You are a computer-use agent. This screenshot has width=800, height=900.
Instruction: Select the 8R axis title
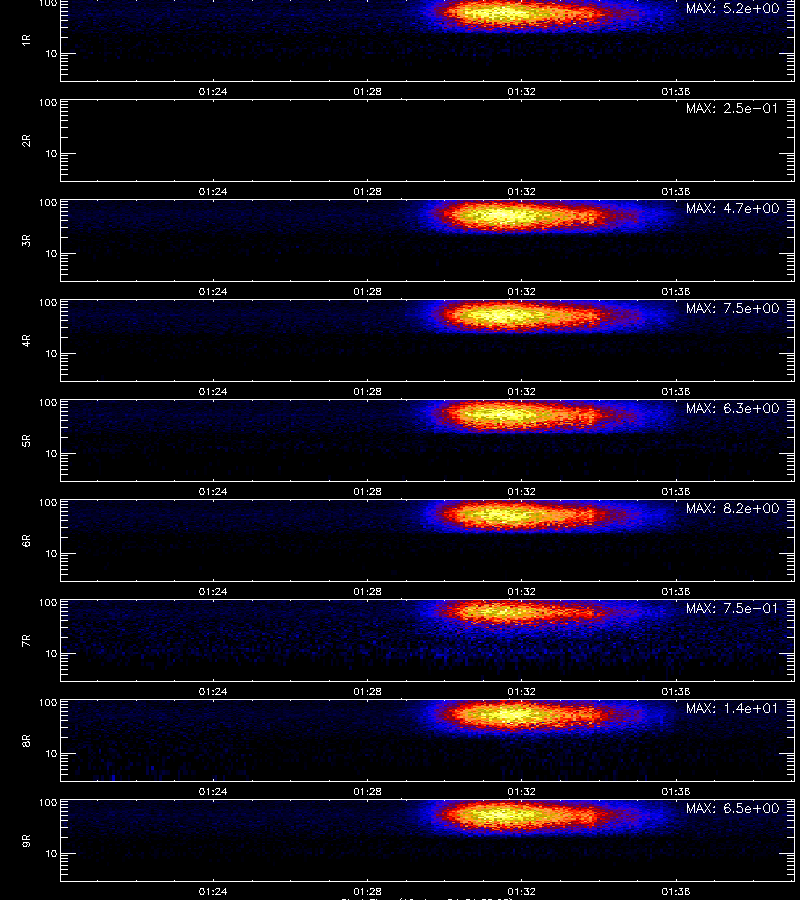[26, 740]
